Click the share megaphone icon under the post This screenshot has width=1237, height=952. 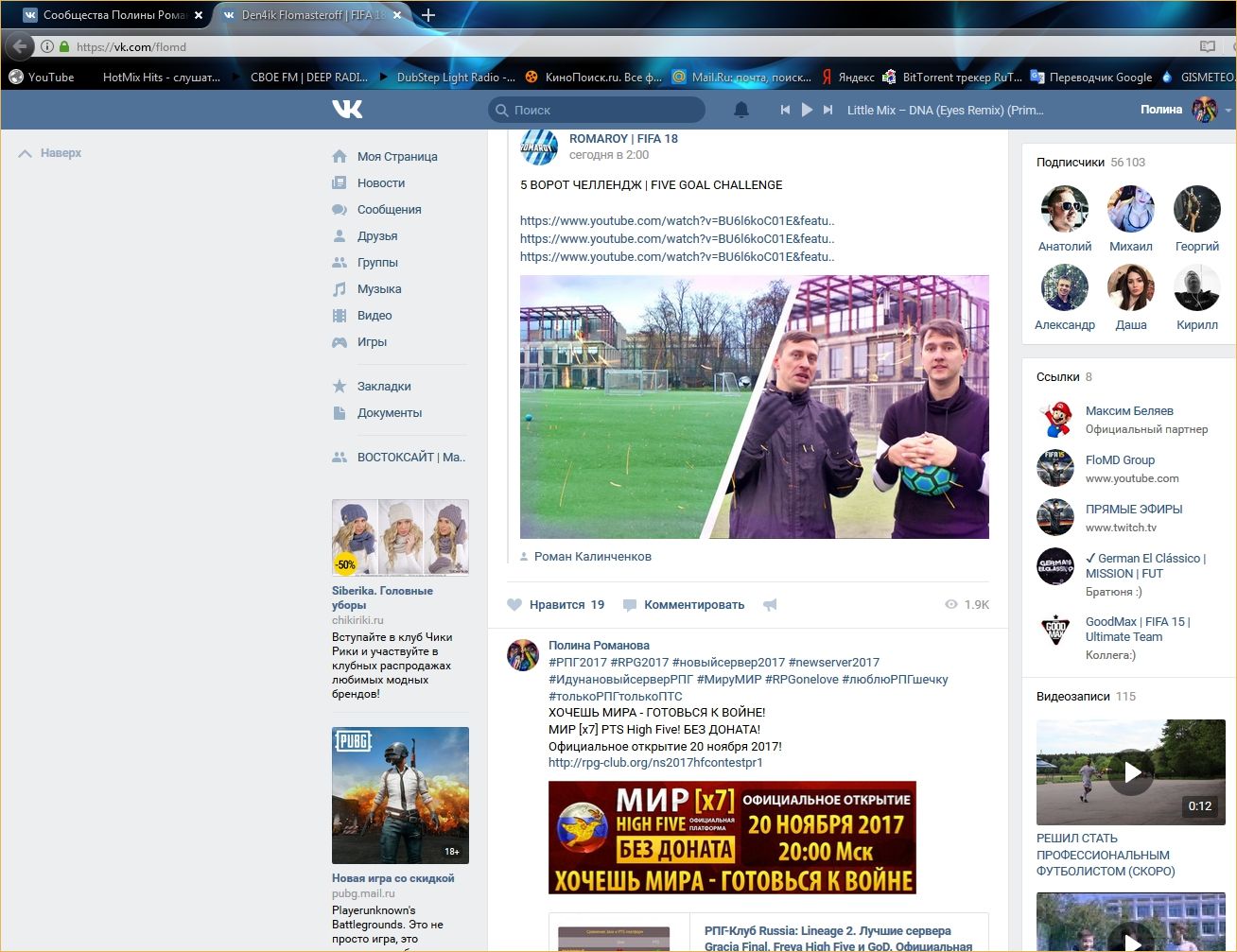coord(770,605)
